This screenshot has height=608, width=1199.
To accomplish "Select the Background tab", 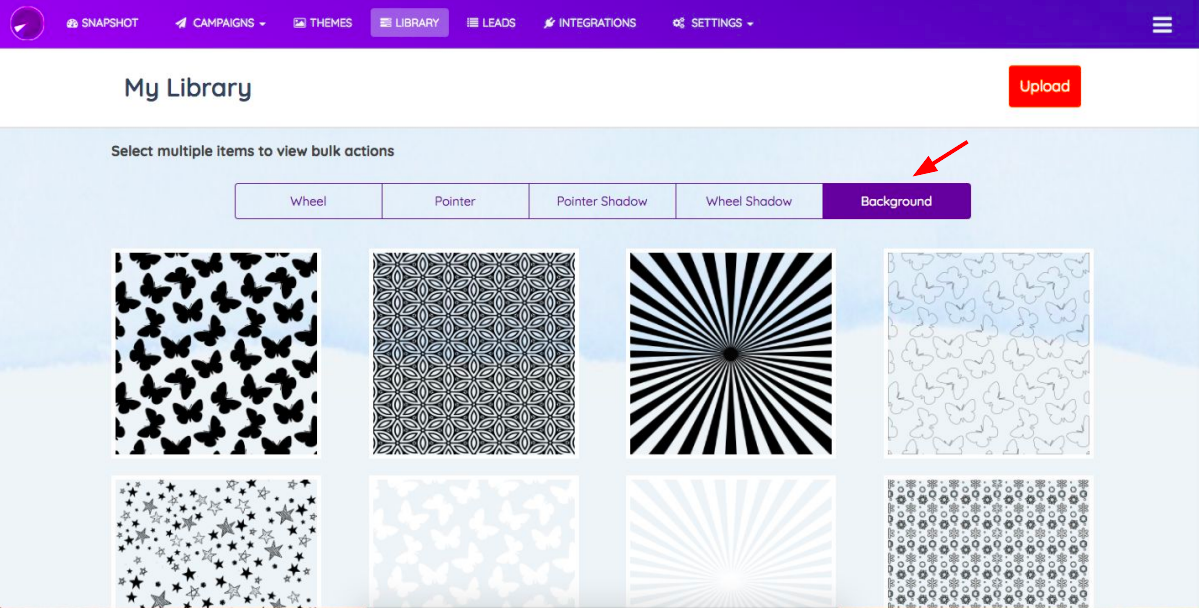I will tap(896, 201).
